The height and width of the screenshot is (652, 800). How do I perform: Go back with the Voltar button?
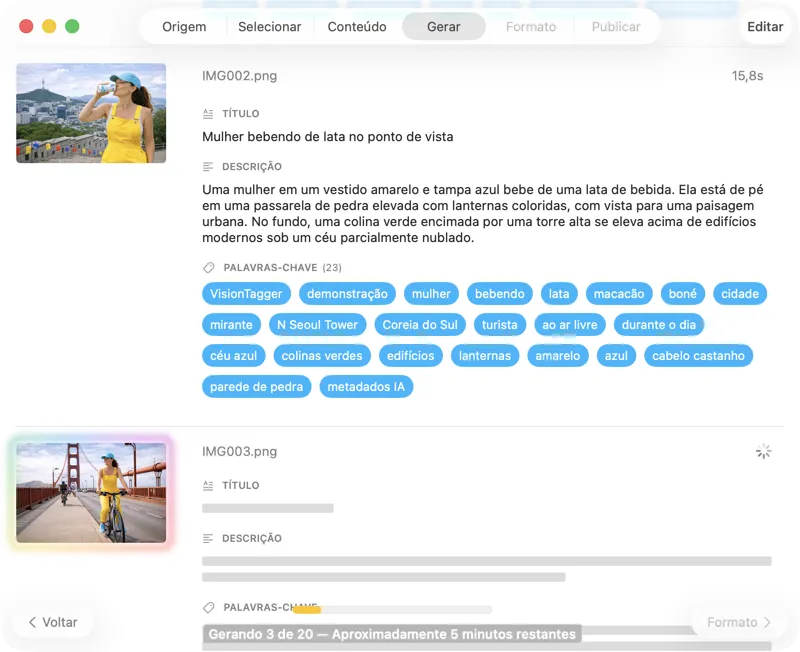tap(53, 622)
